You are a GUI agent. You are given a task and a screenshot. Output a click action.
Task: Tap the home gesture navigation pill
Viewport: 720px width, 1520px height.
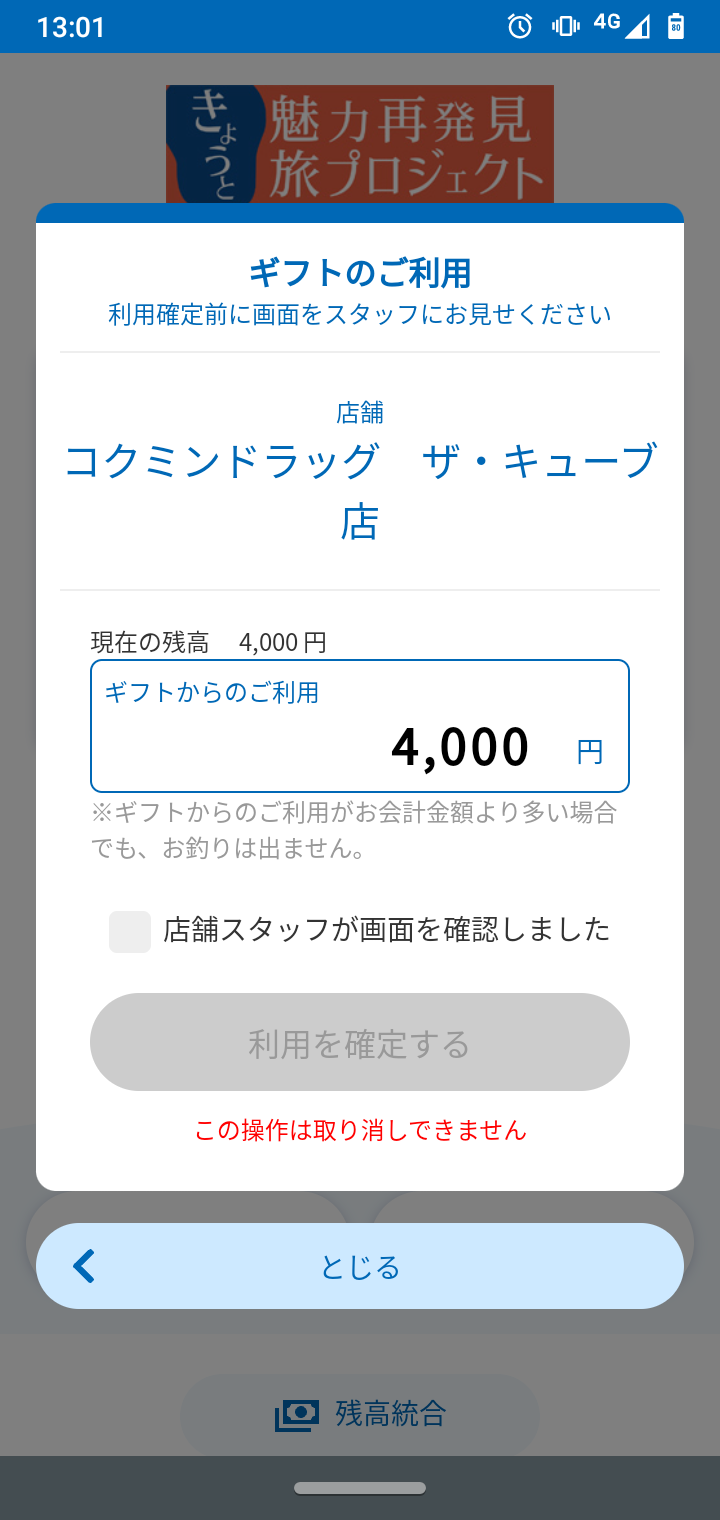pos(360,1488)
